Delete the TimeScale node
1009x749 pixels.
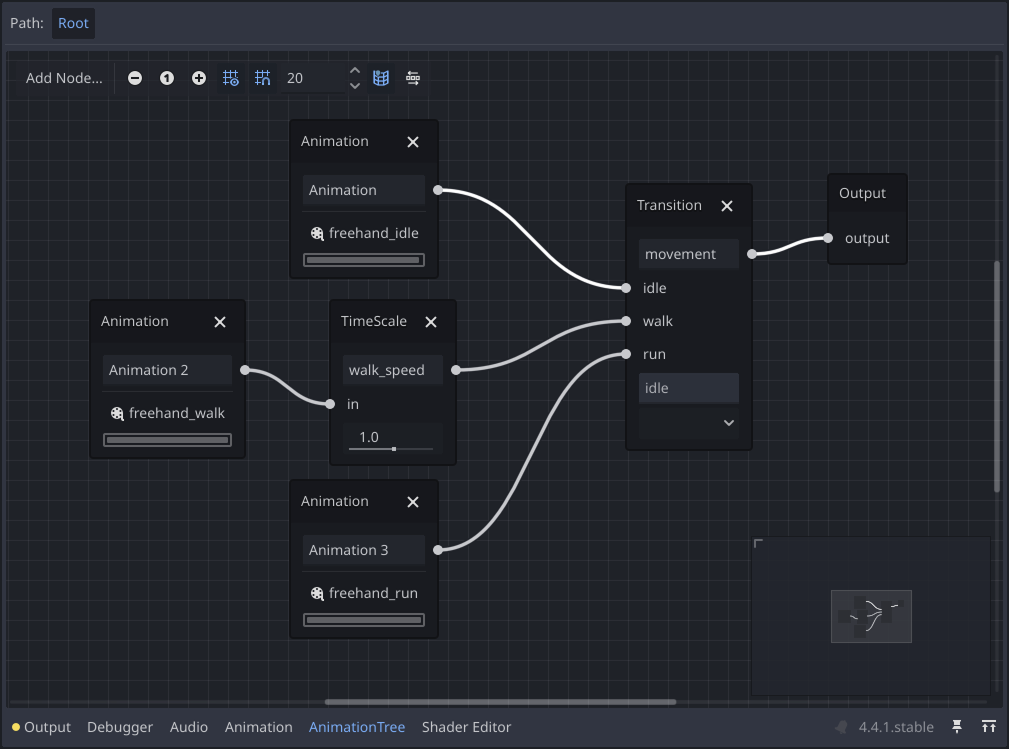point(431,322)
